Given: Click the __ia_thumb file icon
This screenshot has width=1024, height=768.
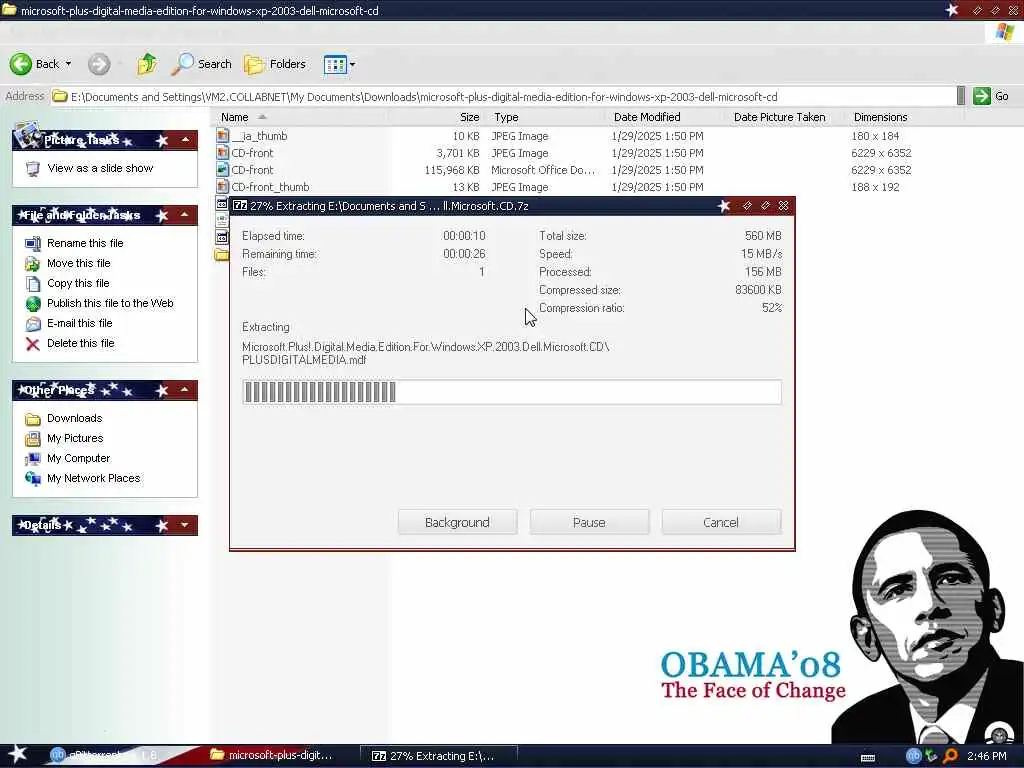Looking at the screenshot, I should click(223, 136).
